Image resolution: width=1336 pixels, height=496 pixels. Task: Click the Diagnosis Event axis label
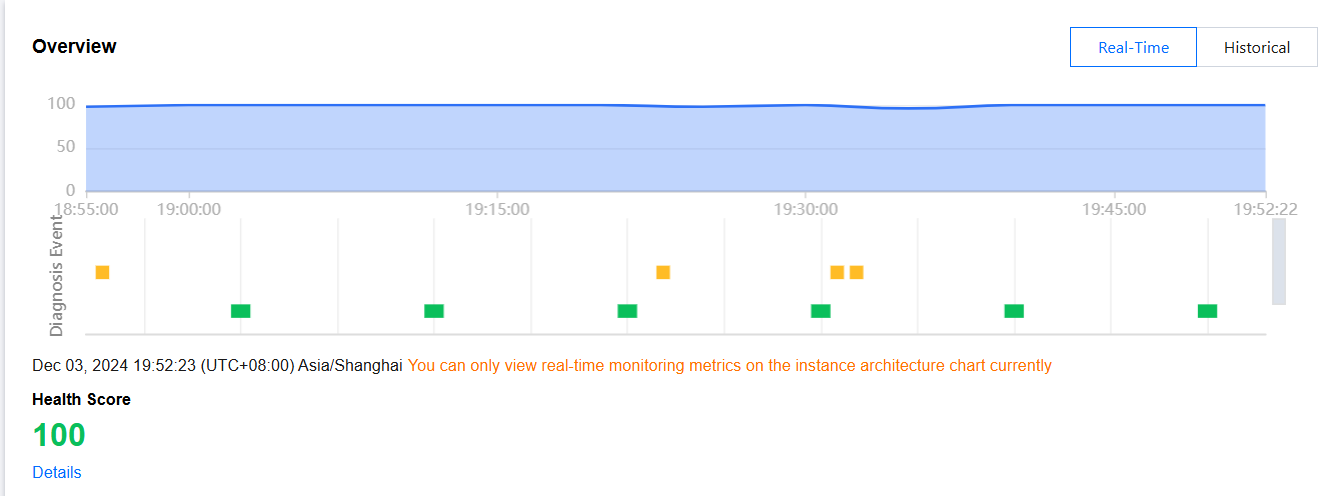pyautogui.click(x=57, y=275)
